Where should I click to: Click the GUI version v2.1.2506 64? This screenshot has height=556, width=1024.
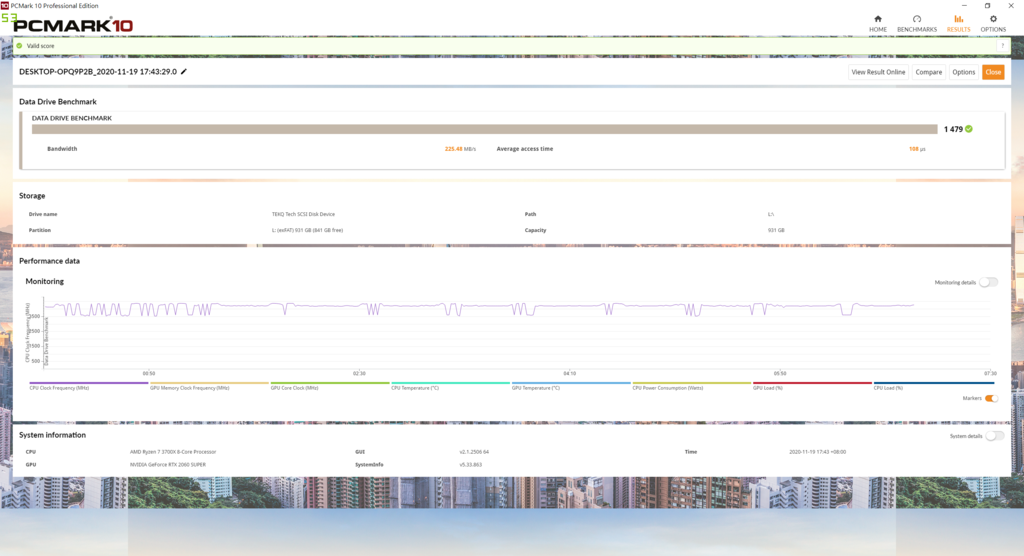(x=473, y=451)
